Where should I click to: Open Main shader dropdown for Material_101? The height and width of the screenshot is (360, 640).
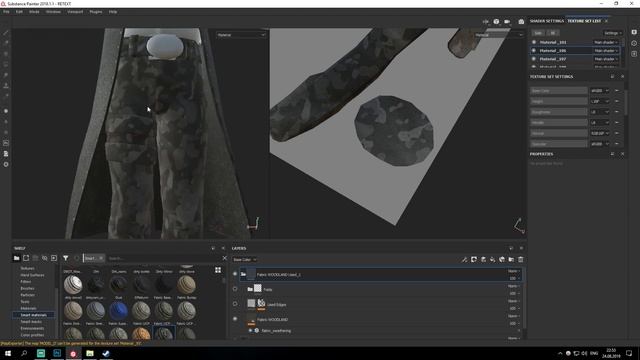(606, 42)
